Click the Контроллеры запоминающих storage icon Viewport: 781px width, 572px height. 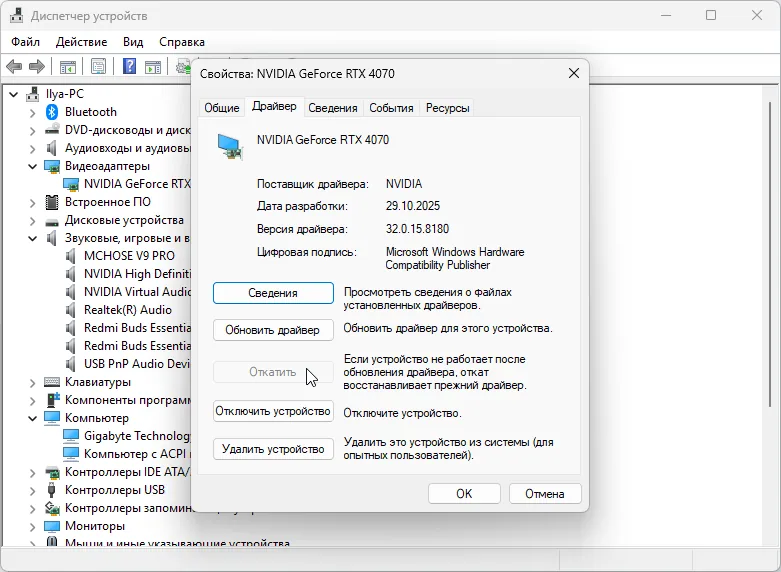(52, 508)
